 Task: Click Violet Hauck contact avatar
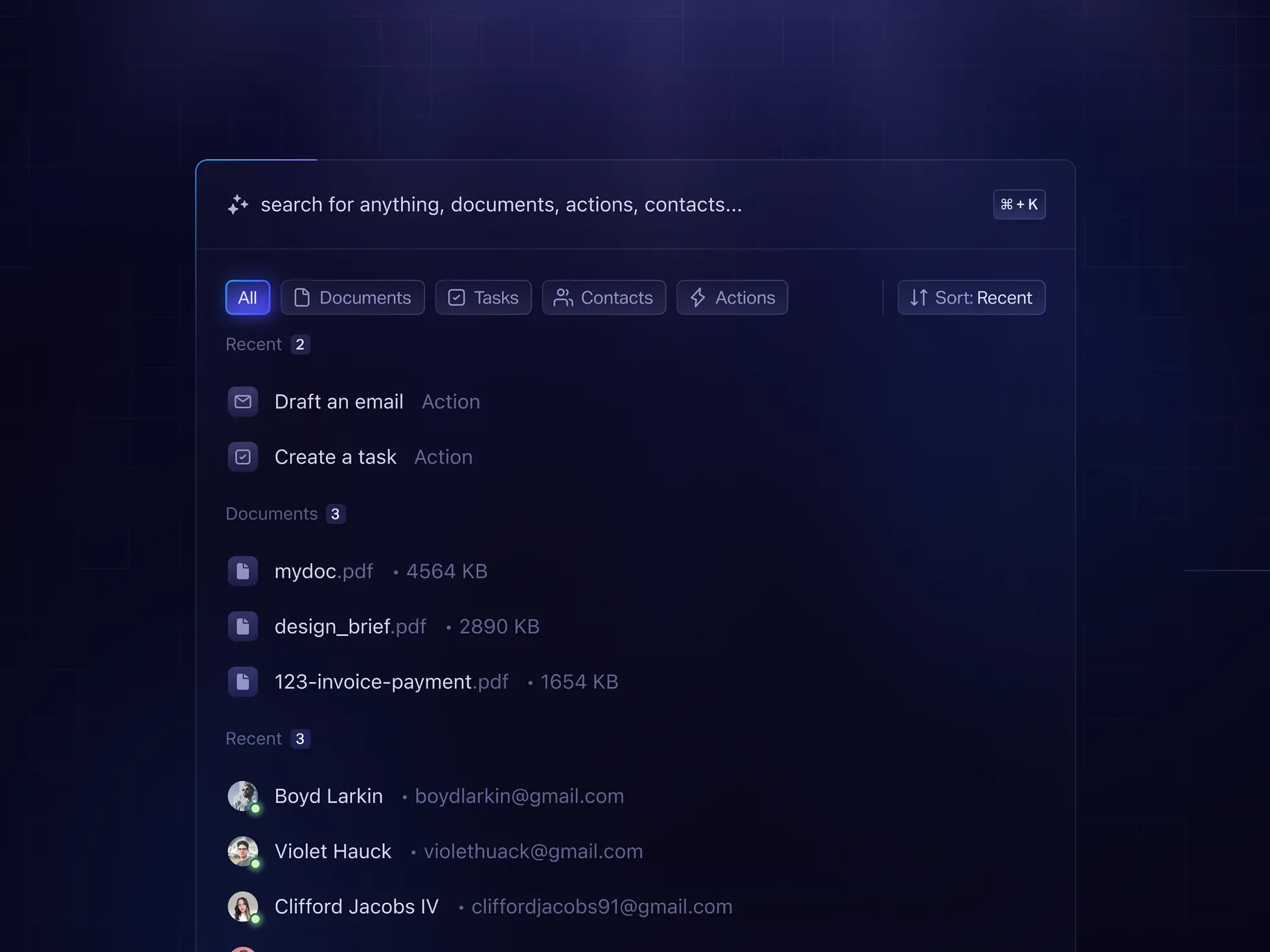click(243, 850)
